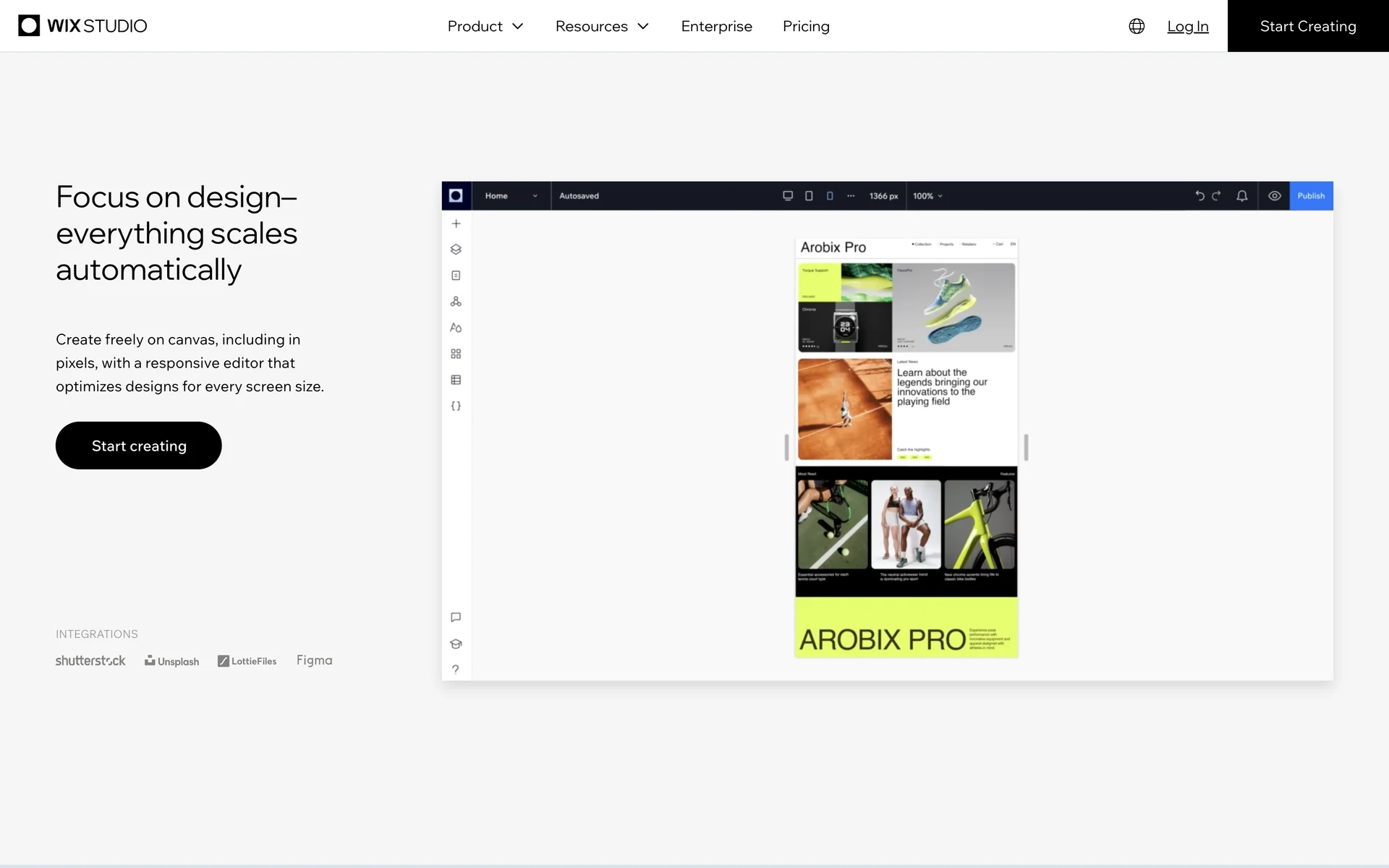1389x868 pixels.
Task: Open the Enterprise menu item
Action: (x=716, y=26)
